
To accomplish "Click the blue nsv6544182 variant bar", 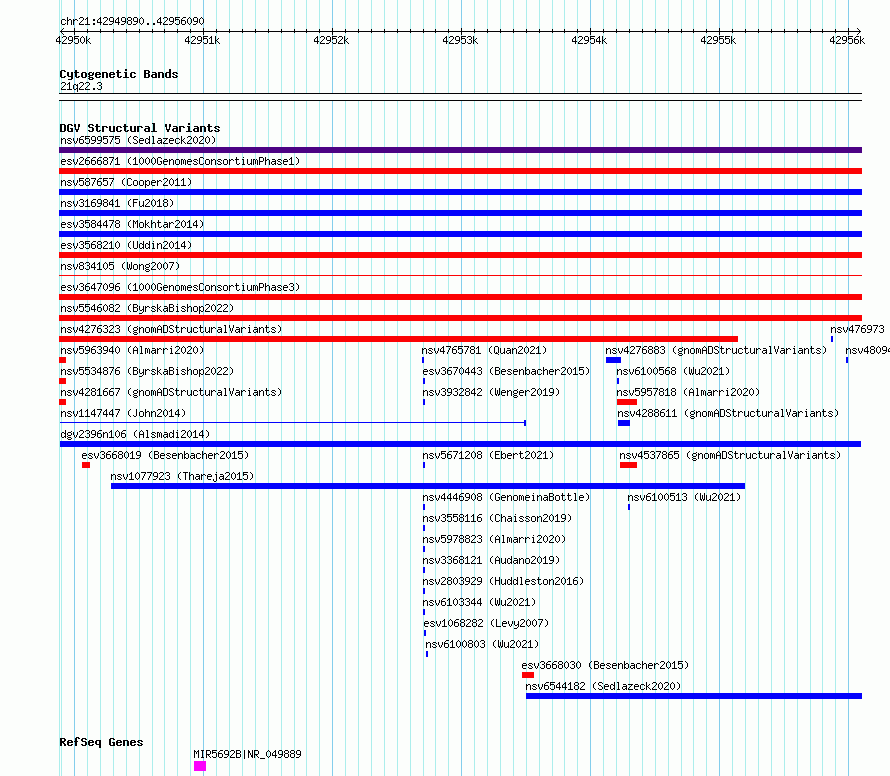I will coord(694,696).
